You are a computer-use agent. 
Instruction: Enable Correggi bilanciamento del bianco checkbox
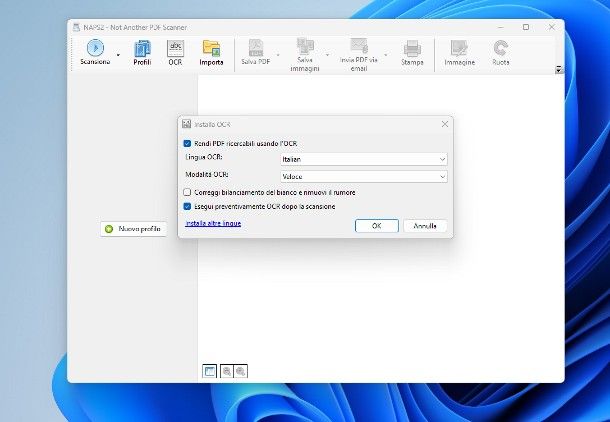pyautogui.click(x=187, y=192)
